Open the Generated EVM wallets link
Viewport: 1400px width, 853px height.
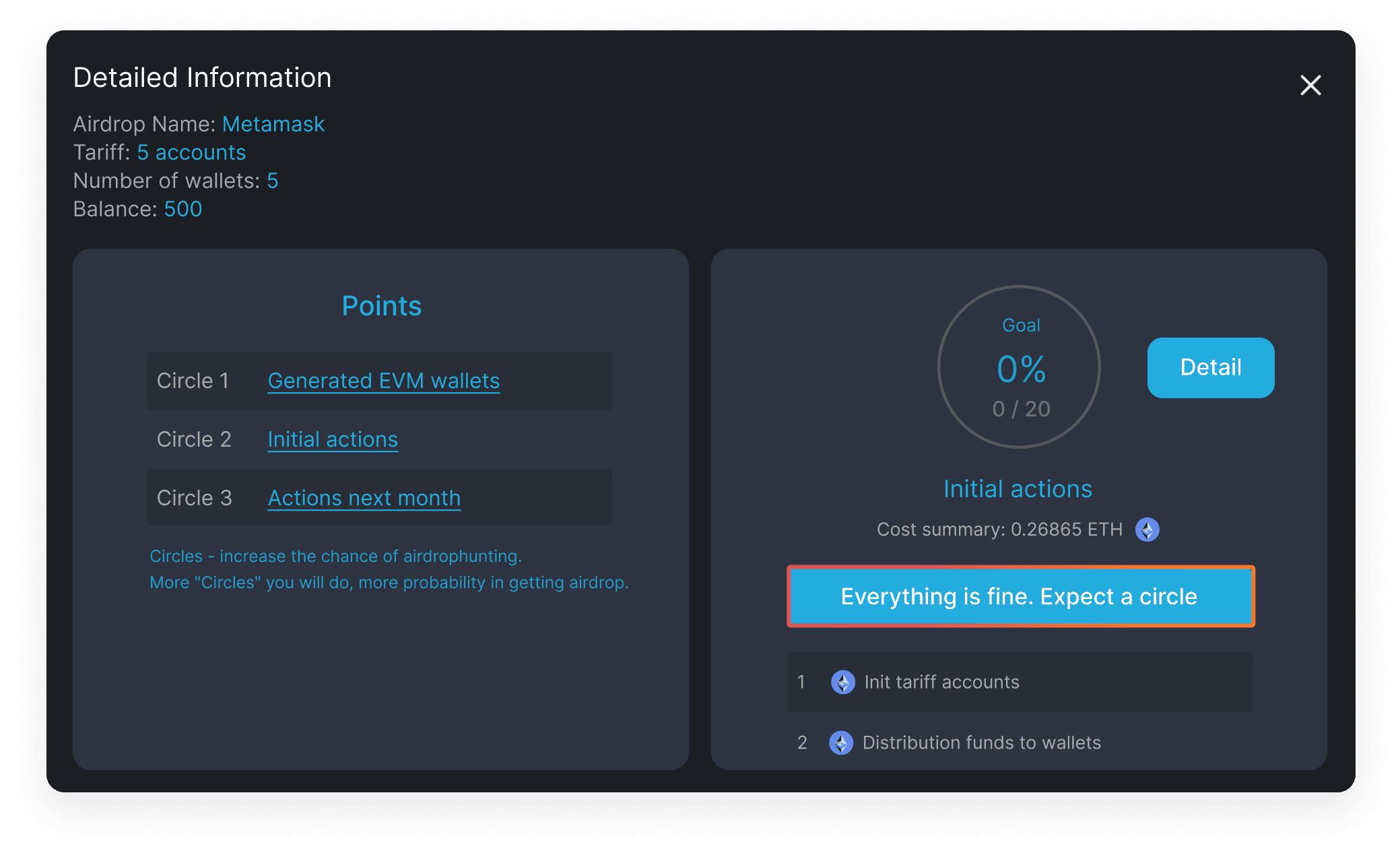[383, 381]
